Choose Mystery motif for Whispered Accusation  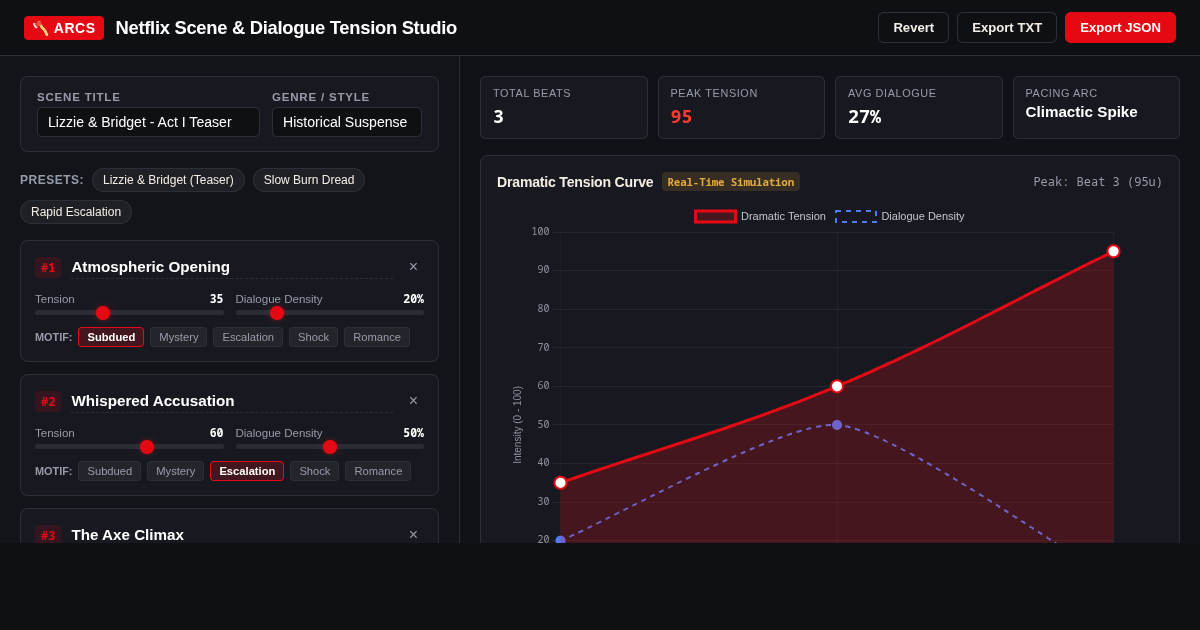[x=176, y=471]
